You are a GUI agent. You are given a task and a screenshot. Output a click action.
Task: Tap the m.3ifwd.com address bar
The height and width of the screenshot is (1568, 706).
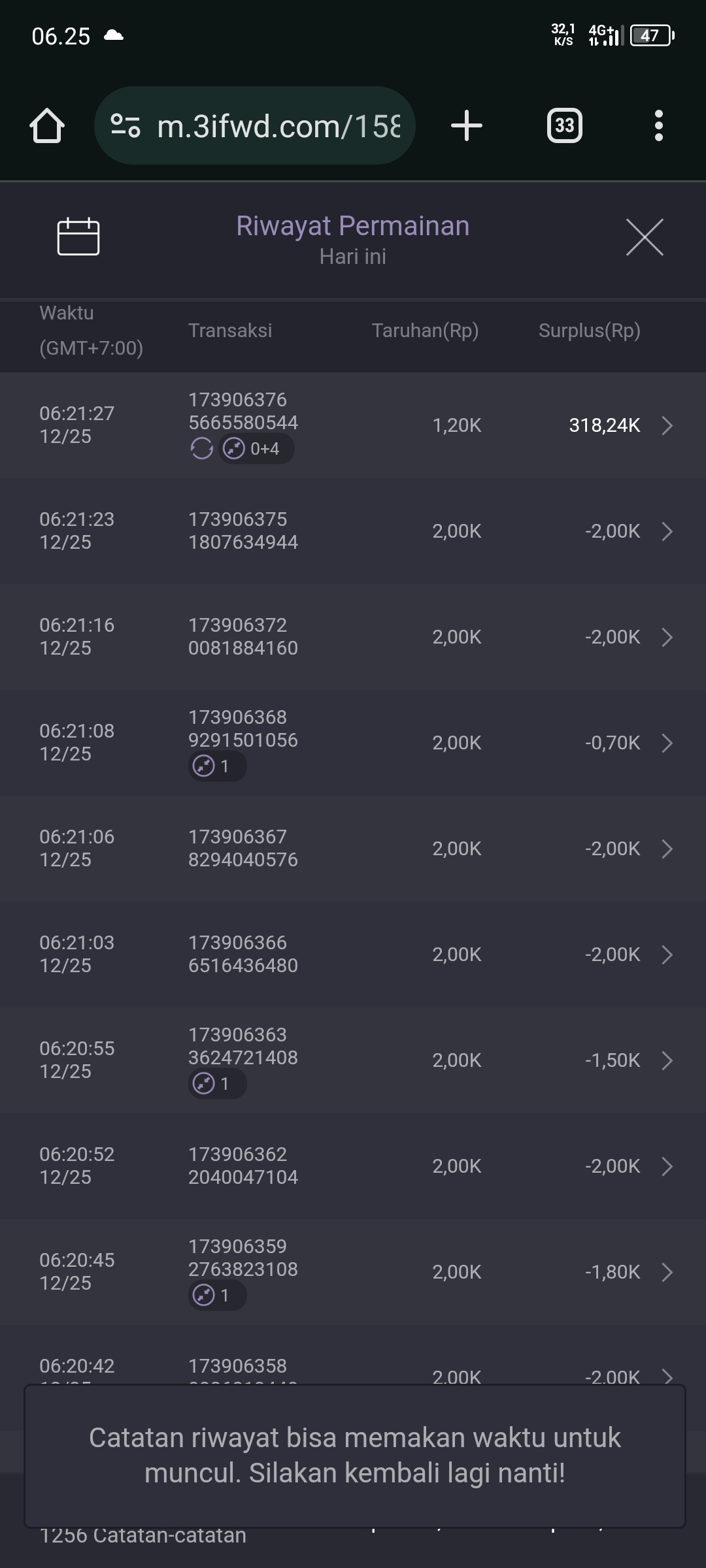278,125
